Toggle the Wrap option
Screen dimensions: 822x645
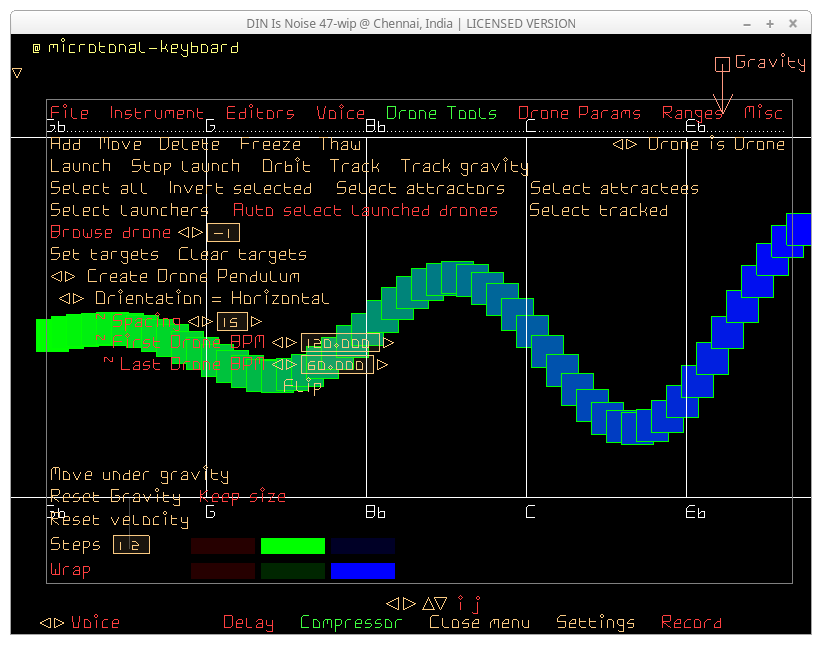coord(70,570)
